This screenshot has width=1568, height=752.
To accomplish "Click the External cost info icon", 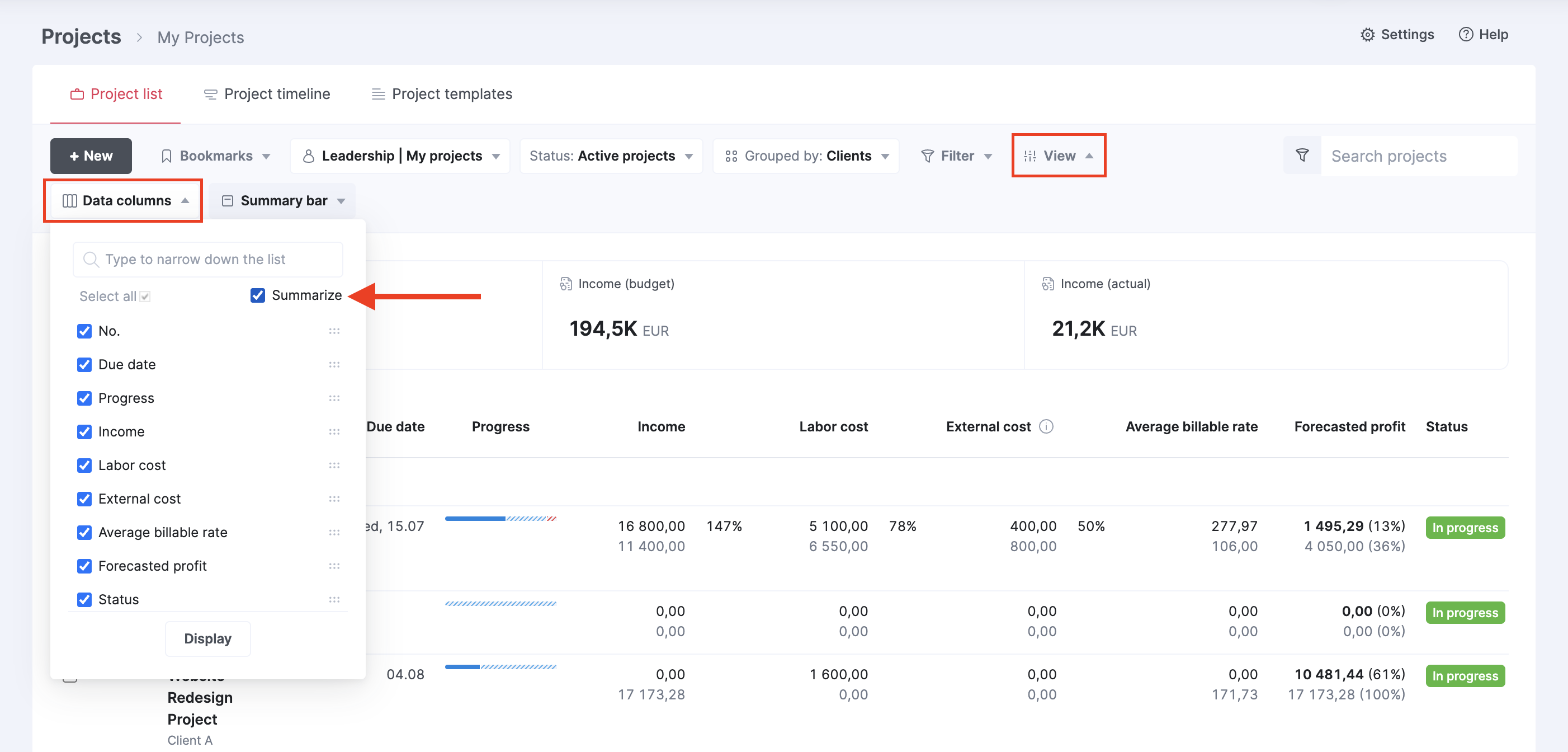I will pos(1046,426).
